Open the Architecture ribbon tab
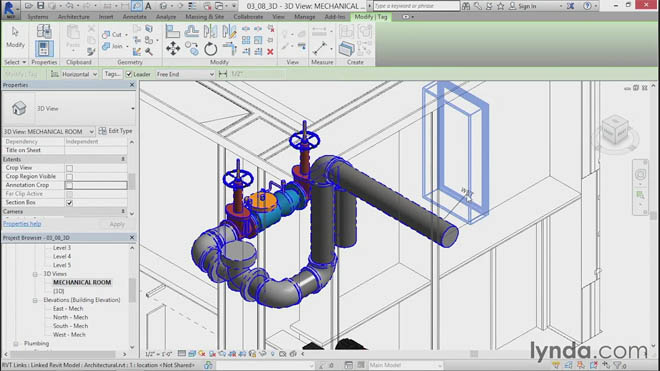Image resolution: width=660 pixels, height=371 pixels. click(74, 17)
